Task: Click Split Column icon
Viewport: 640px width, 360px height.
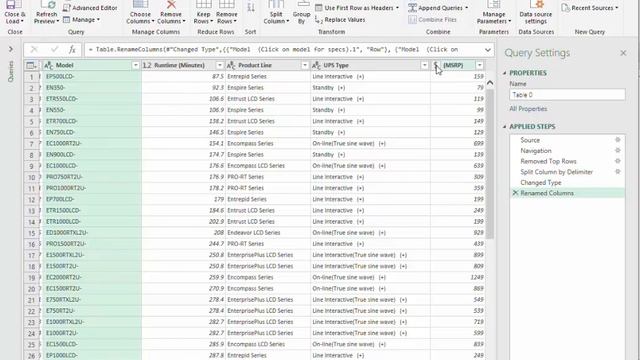Action: pos(276,4)
